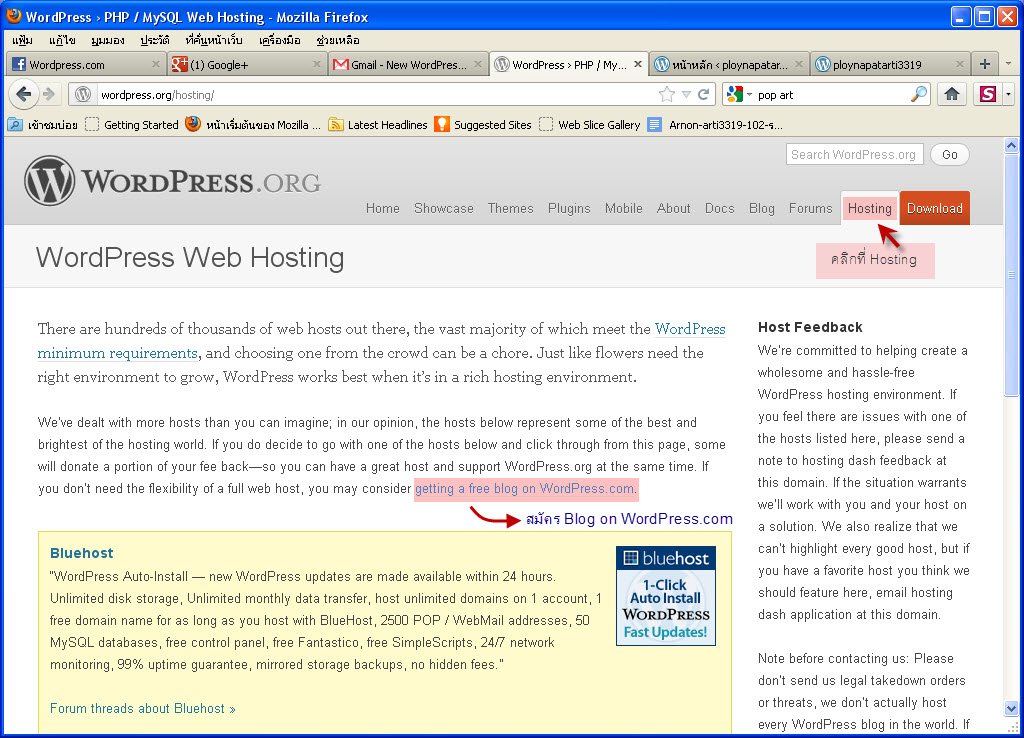Follow getting a free blog on WordPress.com link
1024x738 pixels.
[525, 489]
